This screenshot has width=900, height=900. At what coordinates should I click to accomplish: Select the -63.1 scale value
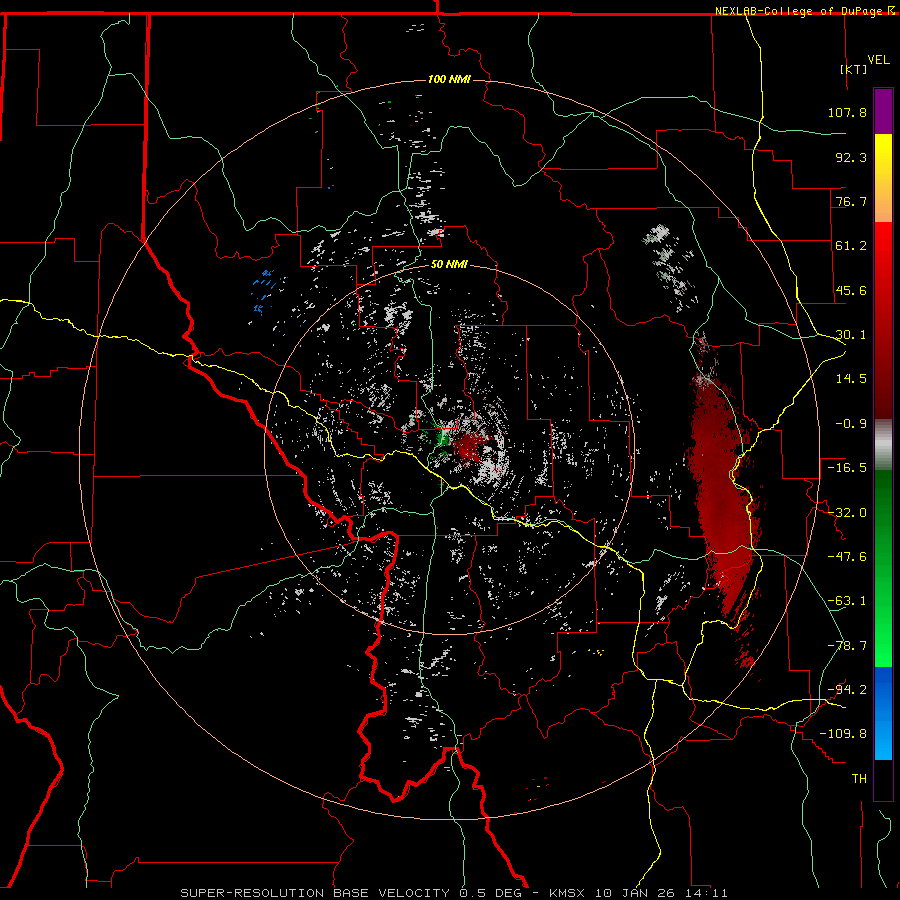[847, 601]
